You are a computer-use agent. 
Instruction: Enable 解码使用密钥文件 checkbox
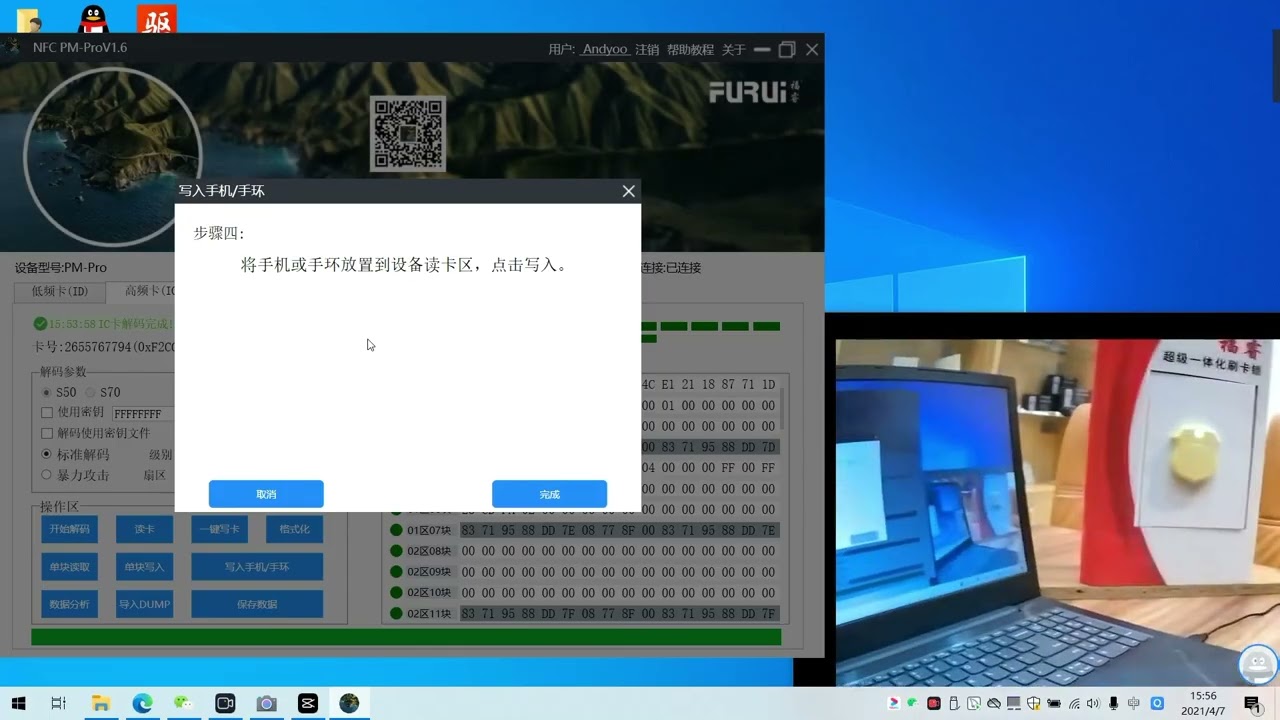coord(47,433)
